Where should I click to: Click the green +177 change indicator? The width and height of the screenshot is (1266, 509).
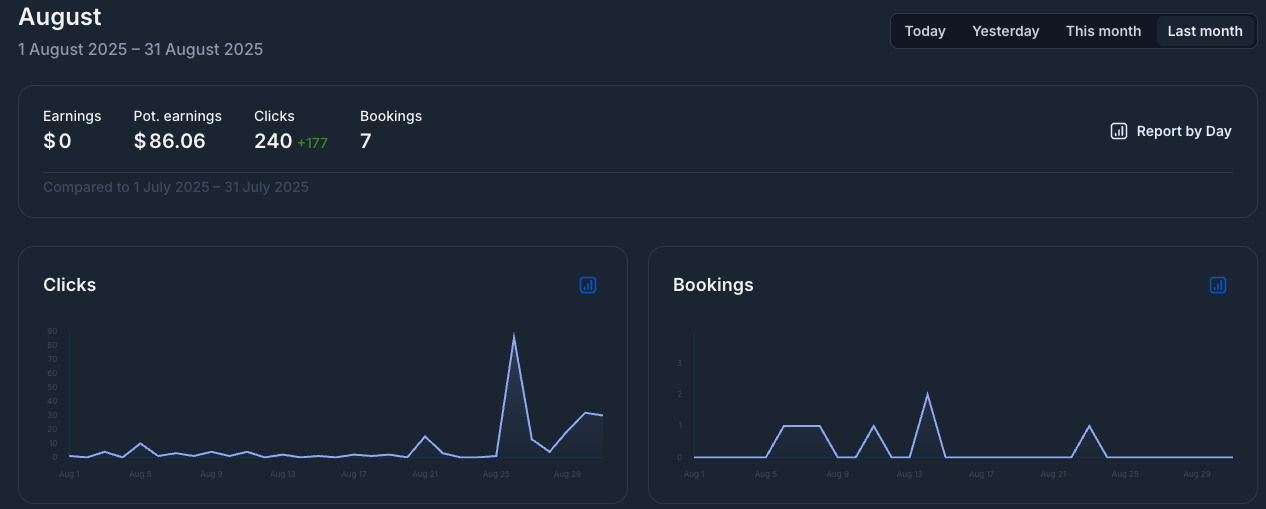pyautogui.click(x=312, y=143)
